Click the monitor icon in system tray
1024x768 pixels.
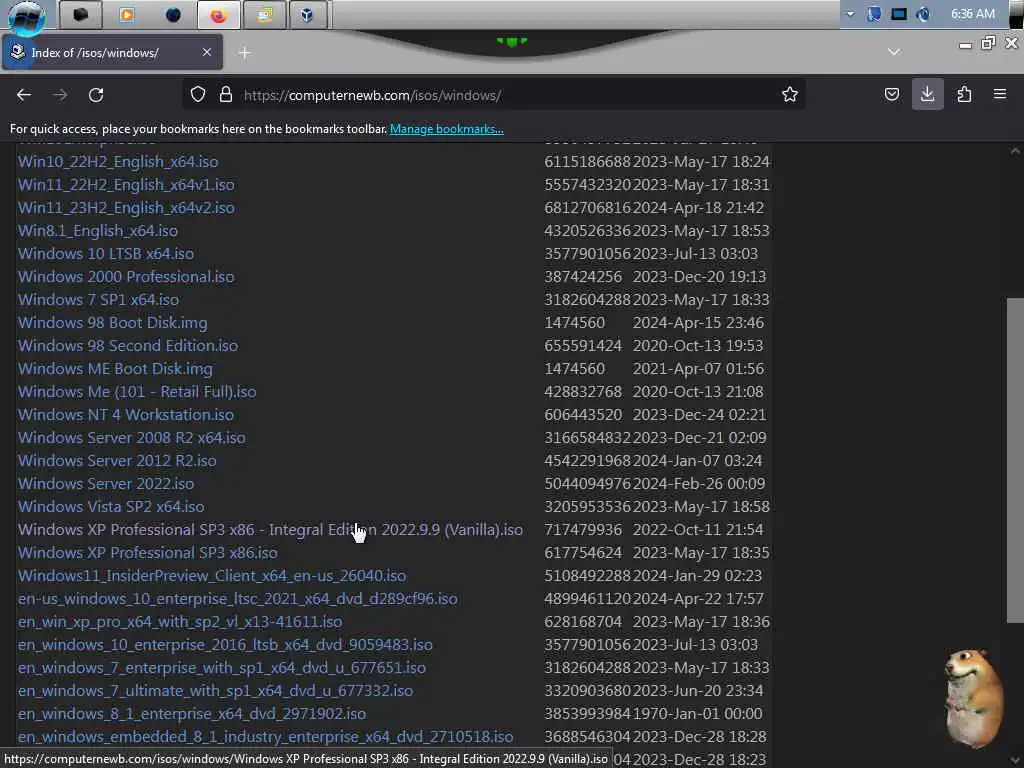tap(899, 14)
